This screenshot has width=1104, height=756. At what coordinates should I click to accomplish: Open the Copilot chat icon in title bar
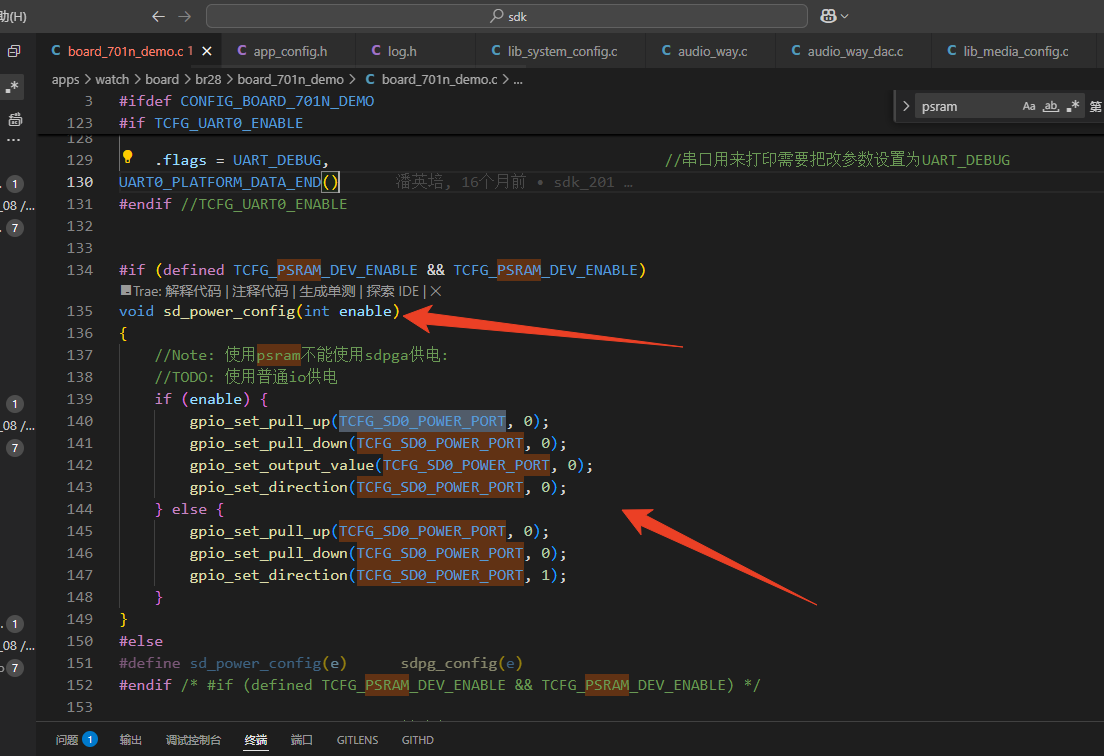[x=829, y=16]
